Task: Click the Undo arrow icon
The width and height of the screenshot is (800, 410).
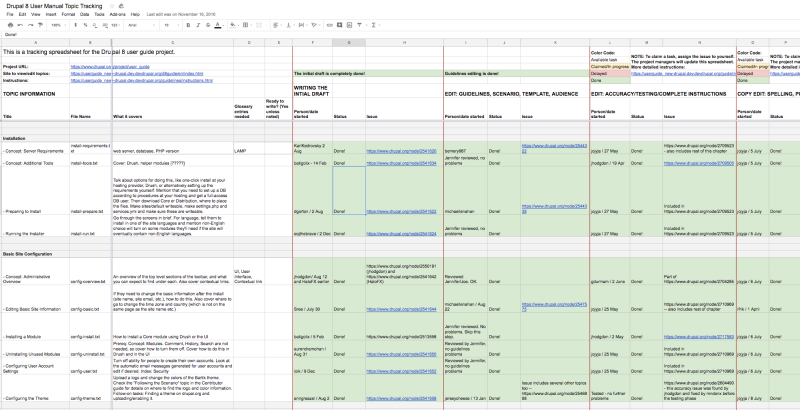Action: tap(20, 25)
